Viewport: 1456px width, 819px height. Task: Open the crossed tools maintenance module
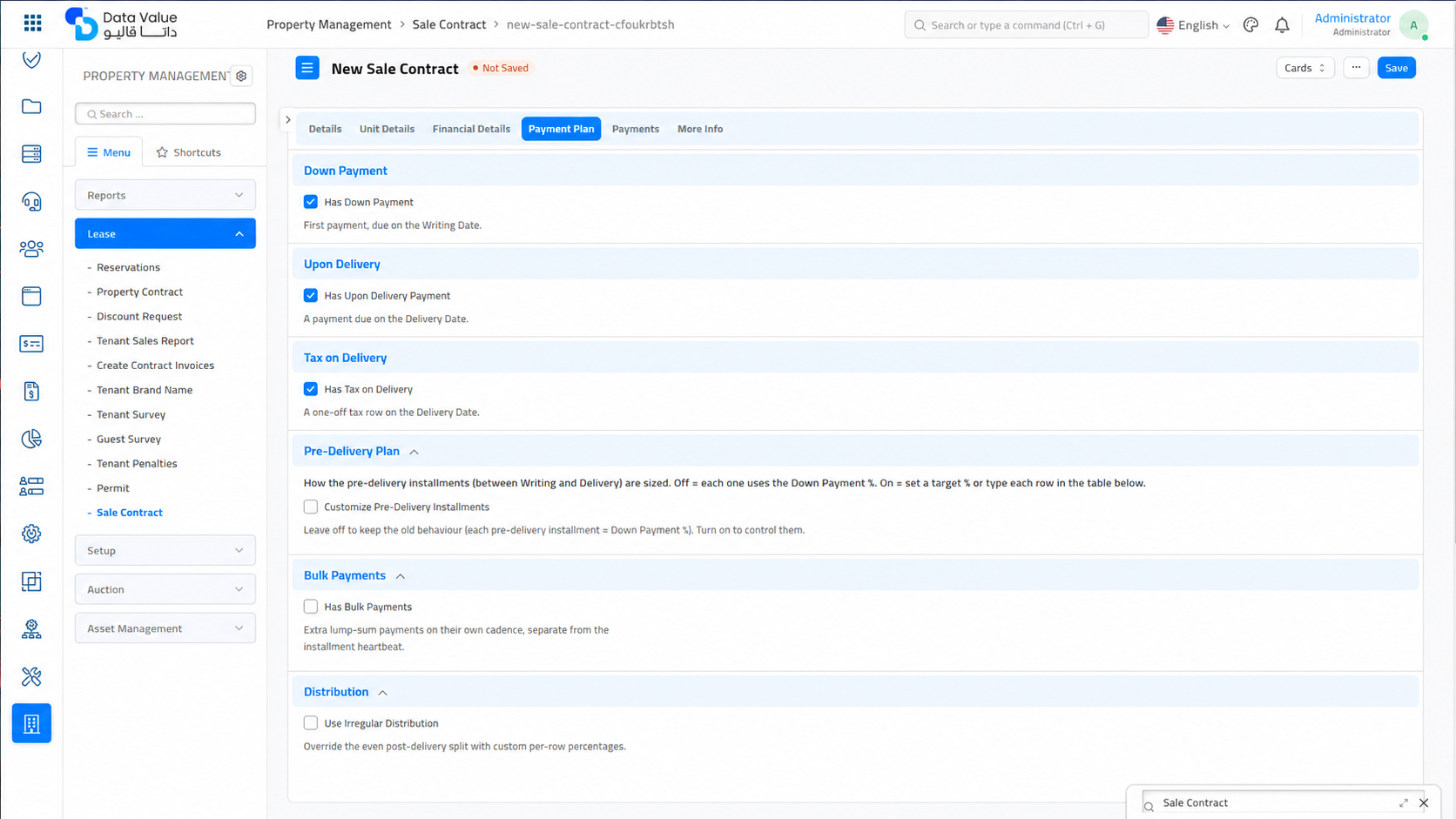[x=31, y=676]
